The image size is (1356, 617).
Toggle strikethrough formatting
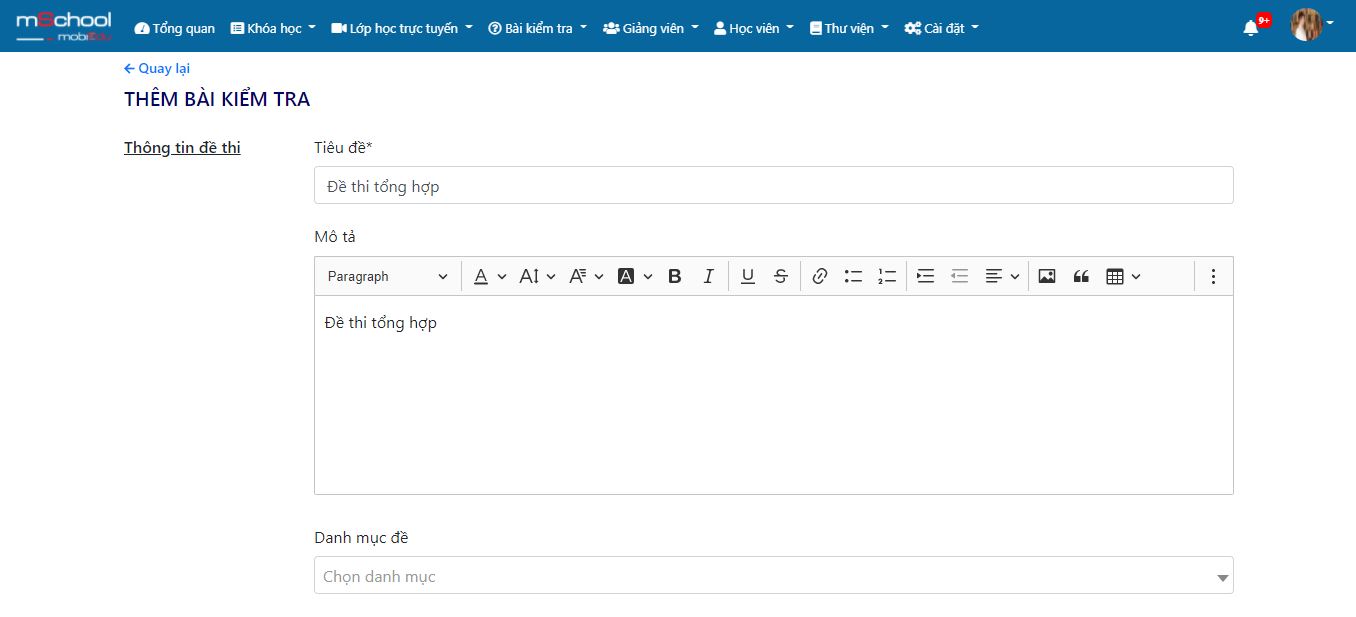(x=781, y=276)
